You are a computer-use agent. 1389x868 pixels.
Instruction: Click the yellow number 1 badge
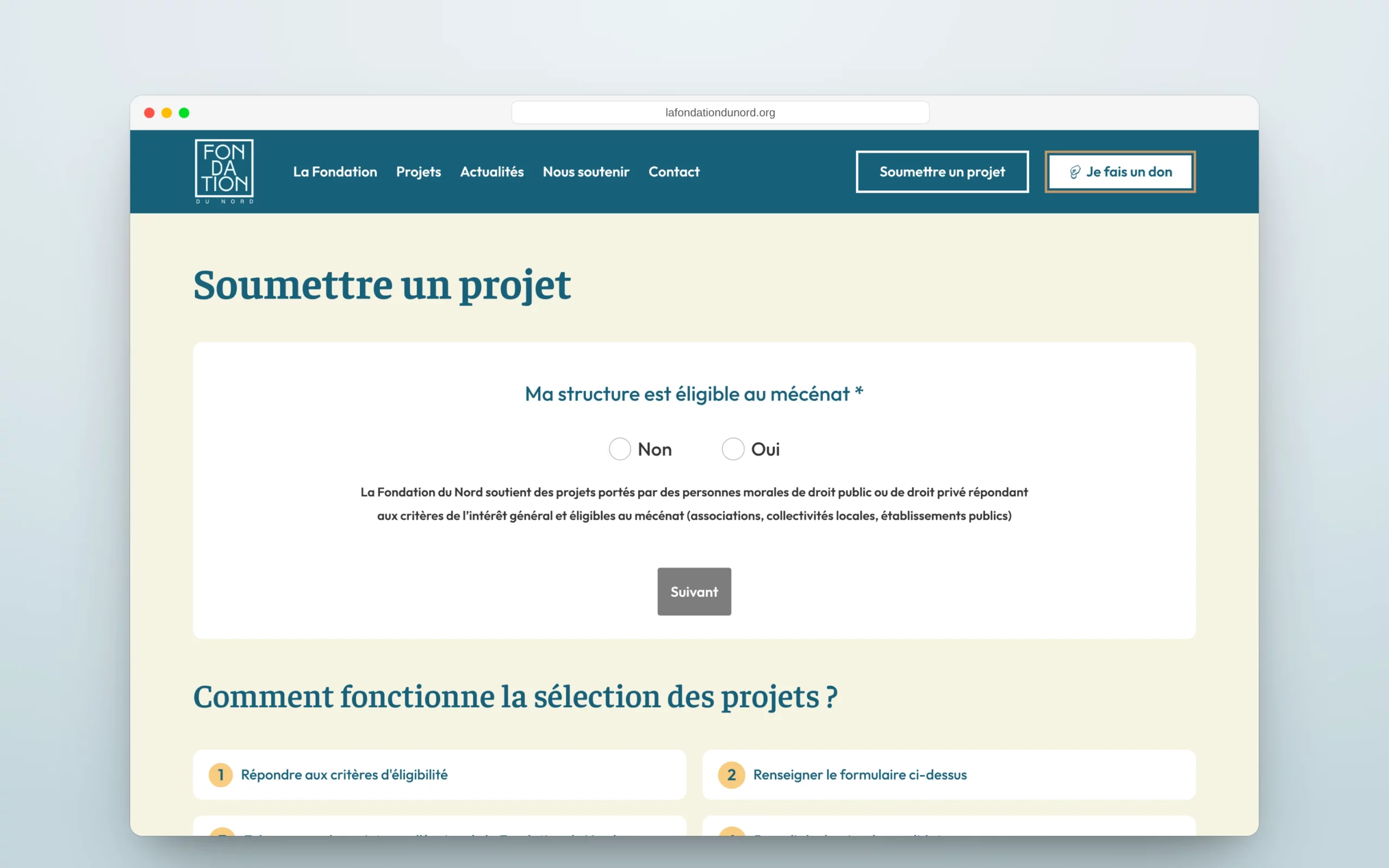pyautogui.click(x=220, y=775)
